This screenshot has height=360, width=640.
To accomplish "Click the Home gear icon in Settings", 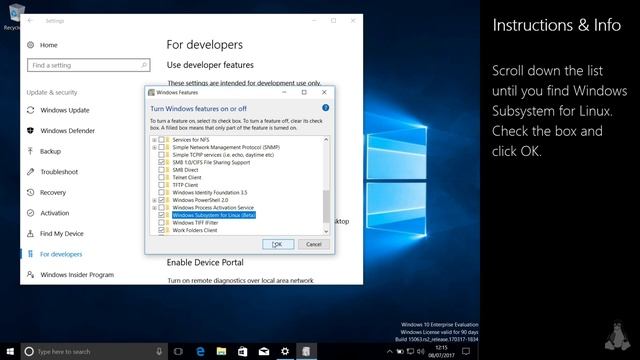I will click(31, 45).
